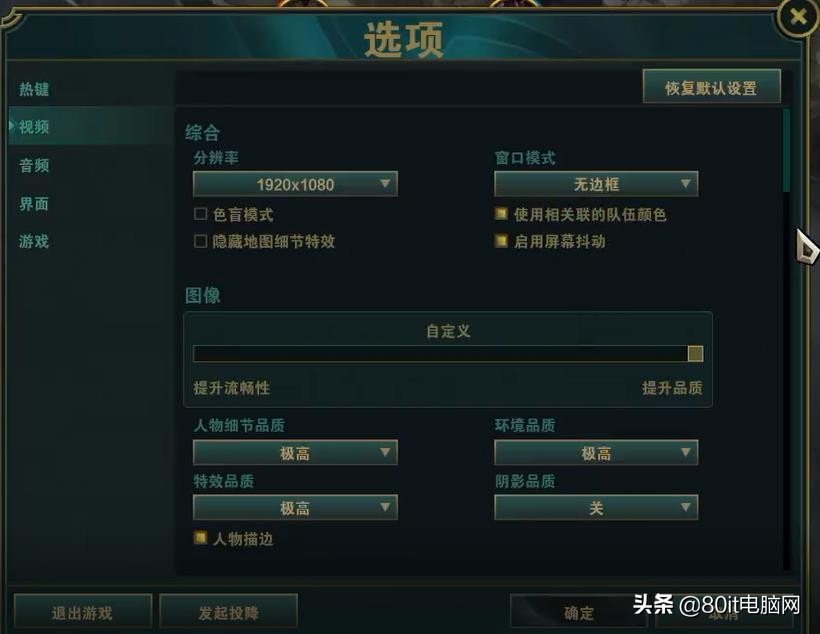This screenshot has width=820, height=634.
Task: Open the 窗口模式 window mode dropdown
Action: [595, 184]
